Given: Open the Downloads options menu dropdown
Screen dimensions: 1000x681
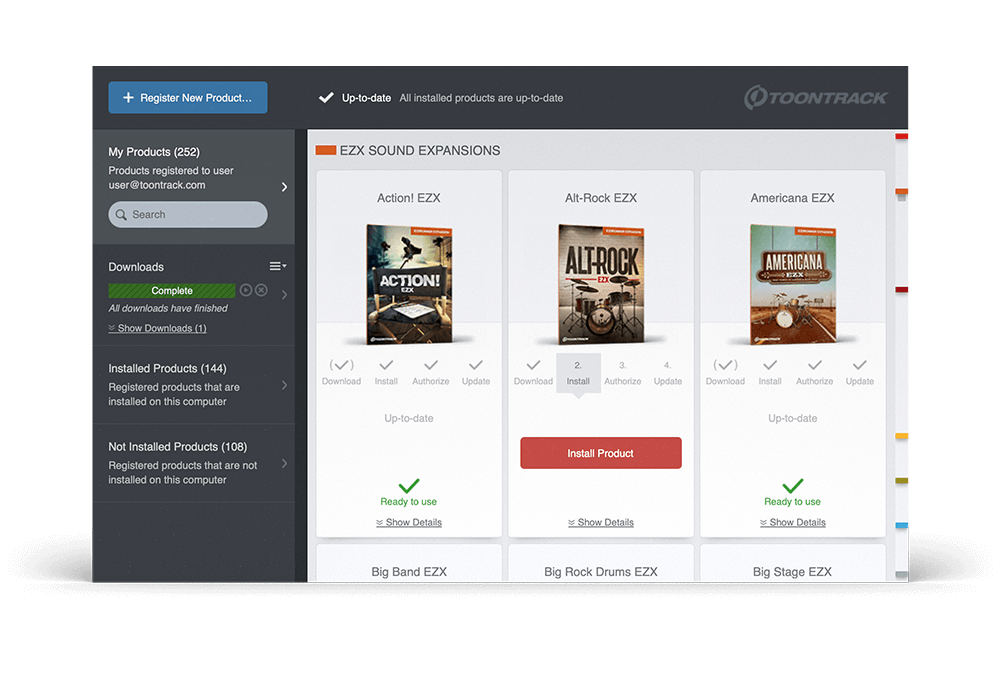Looking at the screenshot, I should (277, 266).
